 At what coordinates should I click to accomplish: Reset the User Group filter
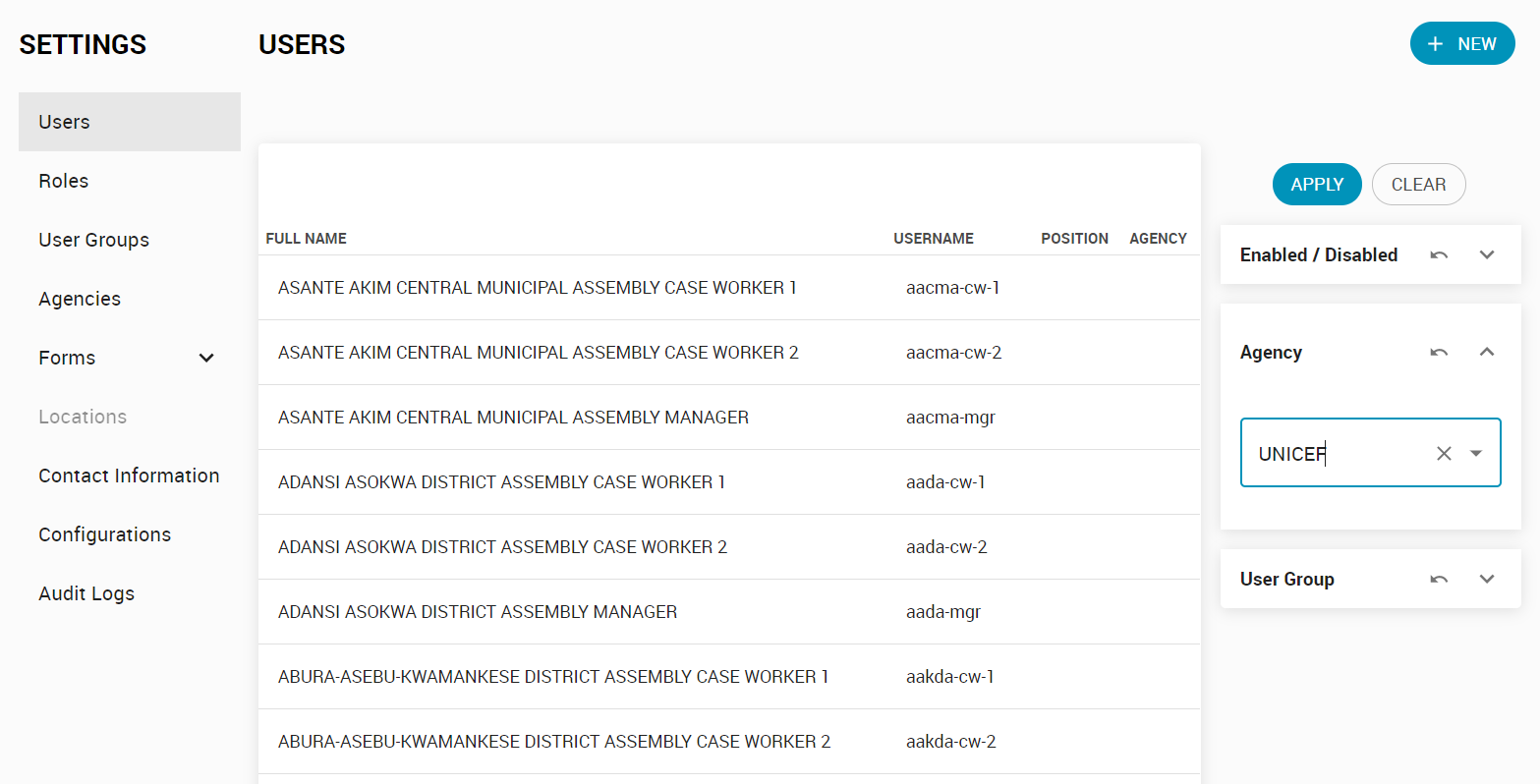tap(1439, 579)
